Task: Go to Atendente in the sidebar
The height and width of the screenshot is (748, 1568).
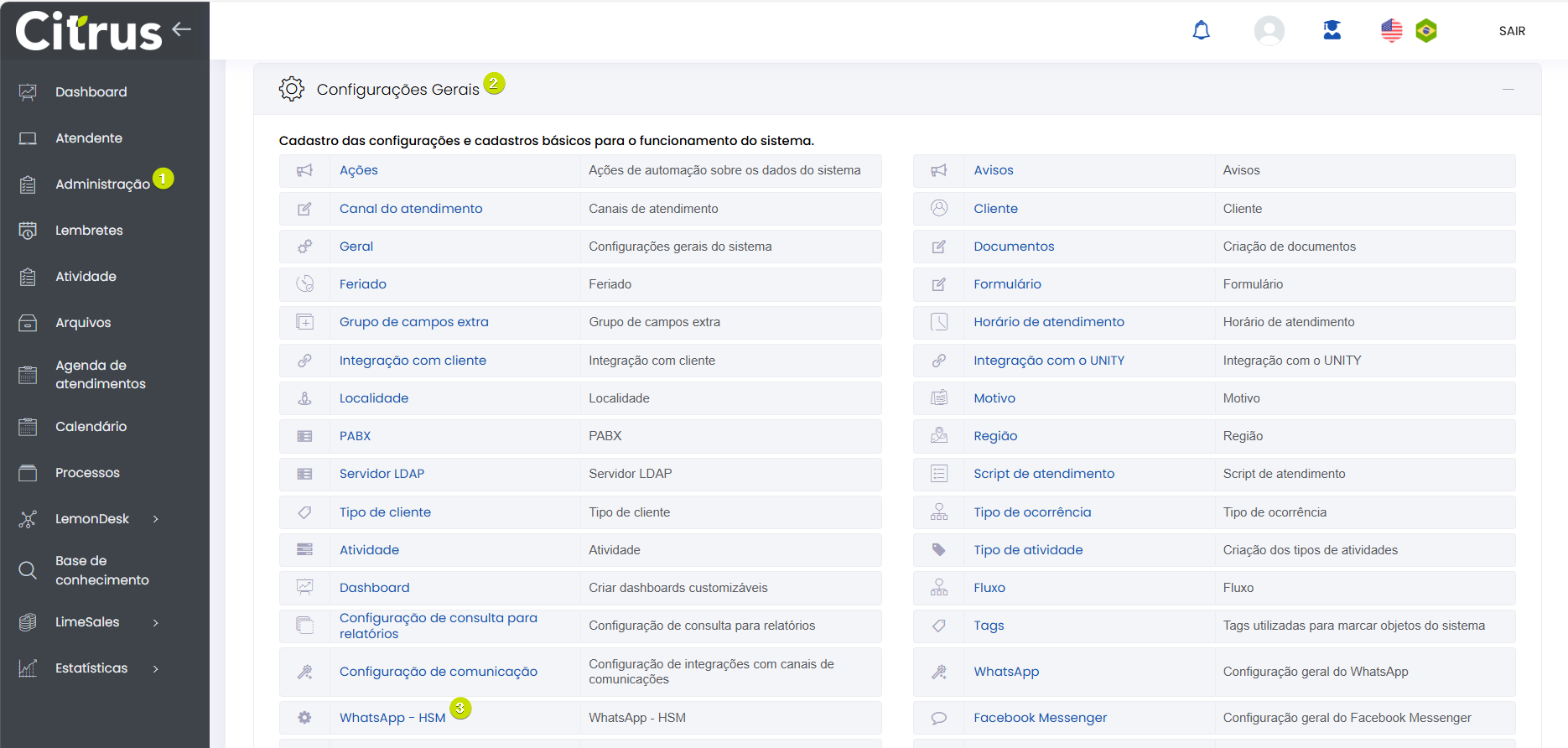Action: pyautogui.click(x=89, y=138)
